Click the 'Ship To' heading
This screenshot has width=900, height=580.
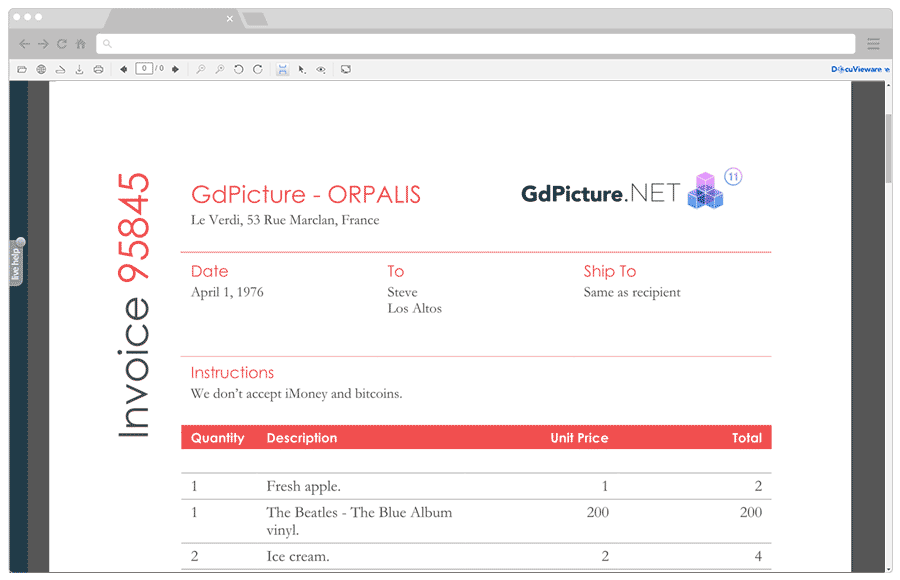[610, 271]
